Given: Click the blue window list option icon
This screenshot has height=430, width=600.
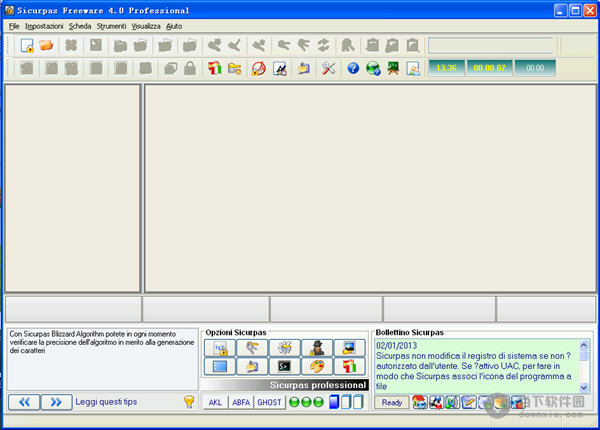Looking at the screenshot, I should click(x=220, y=366).
